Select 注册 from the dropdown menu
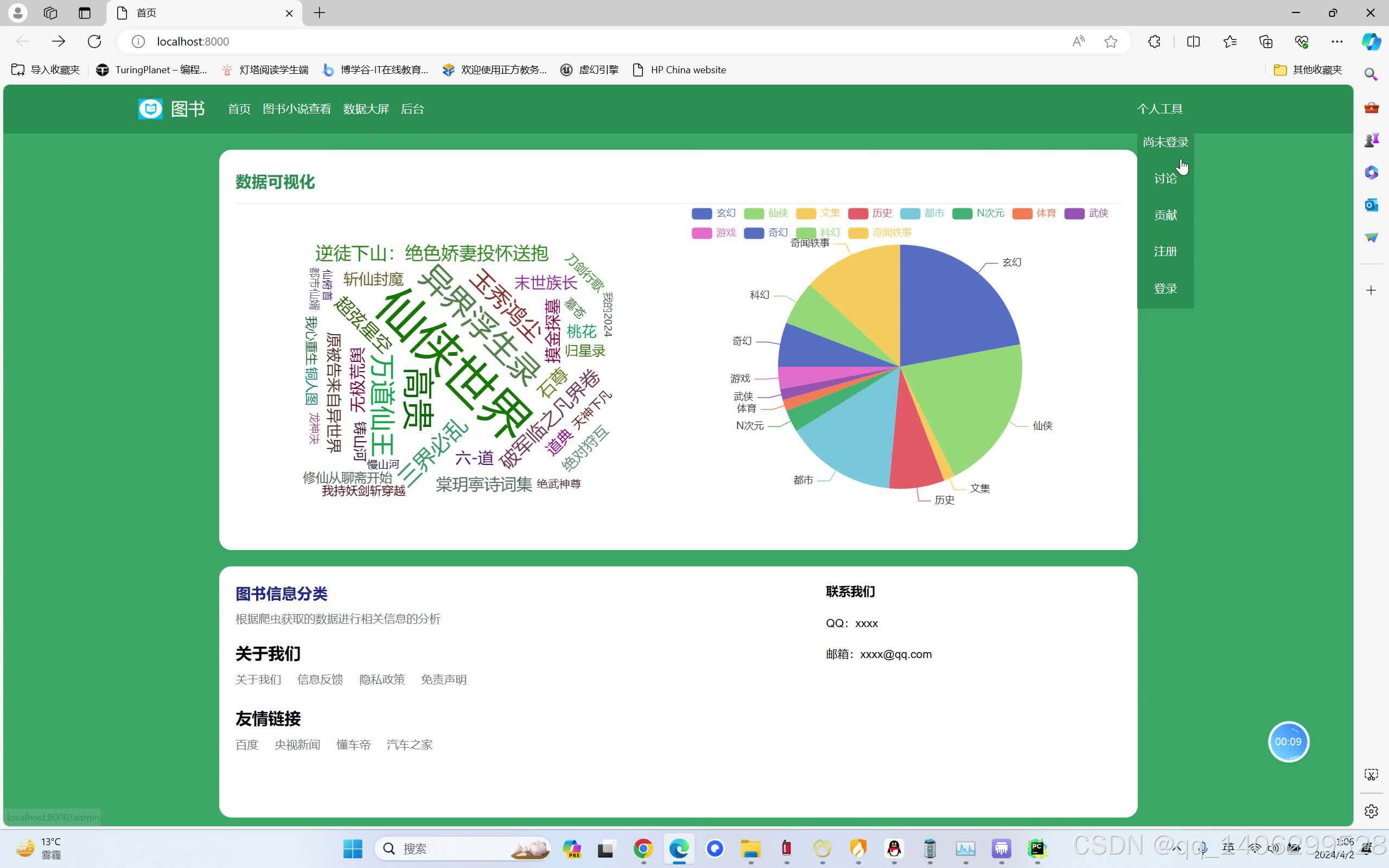 point(1165,251)
